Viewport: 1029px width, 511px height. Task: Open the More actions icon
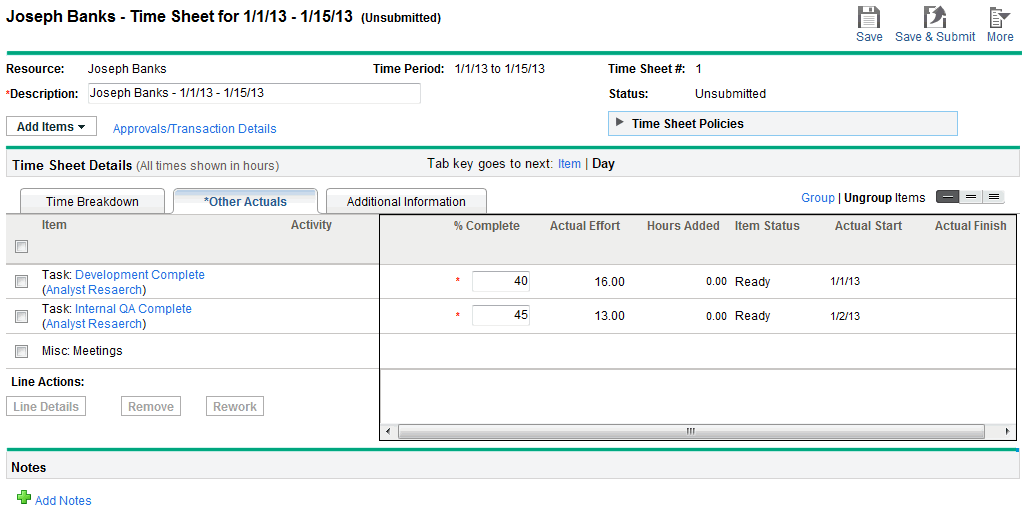point(999,17)
